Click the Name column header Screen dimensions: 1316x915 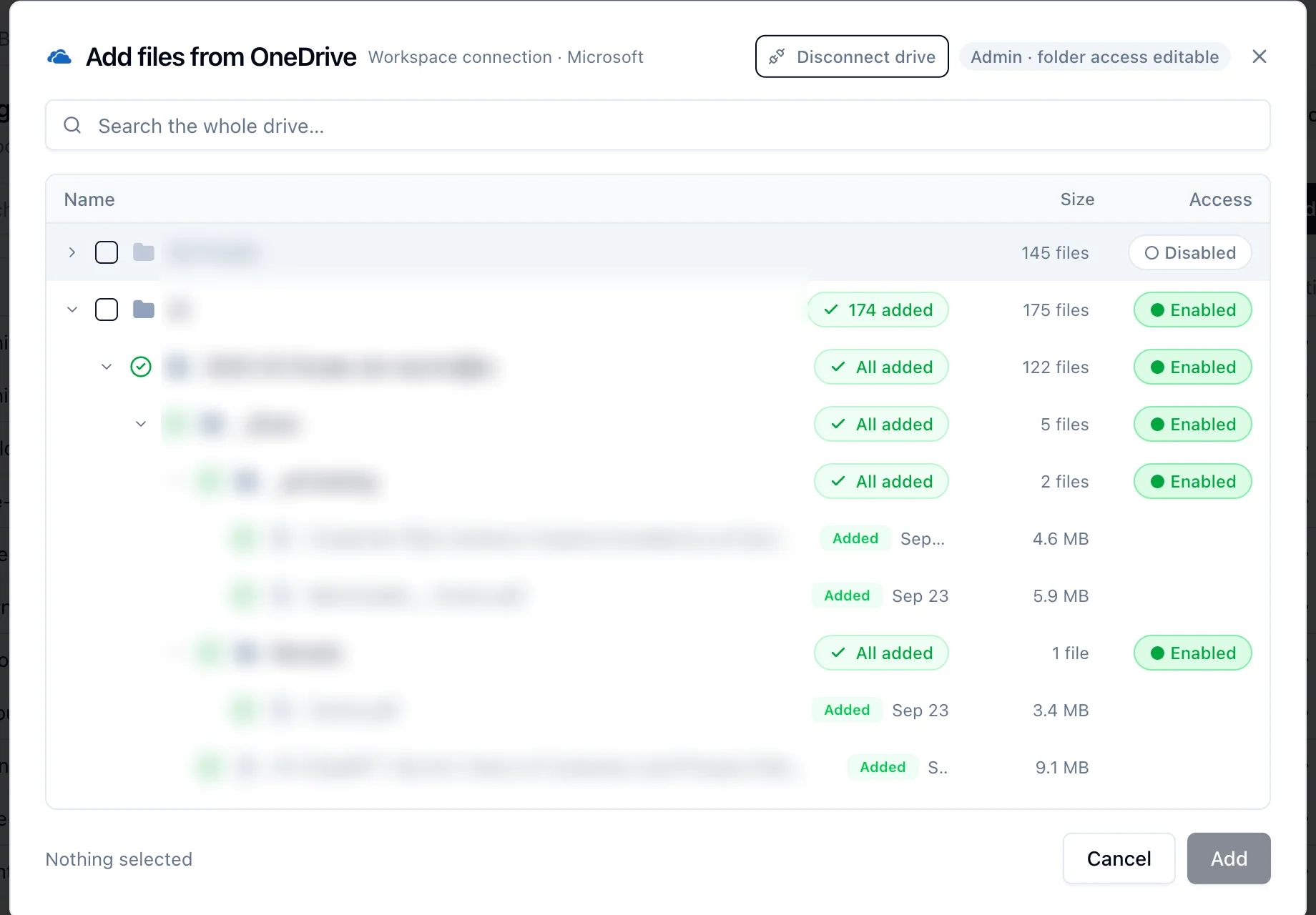point(89,199)
